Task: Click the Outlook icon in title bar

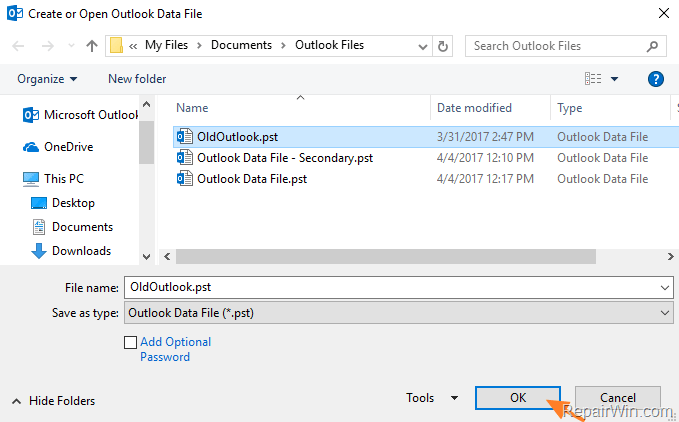Action: (15, 13)
